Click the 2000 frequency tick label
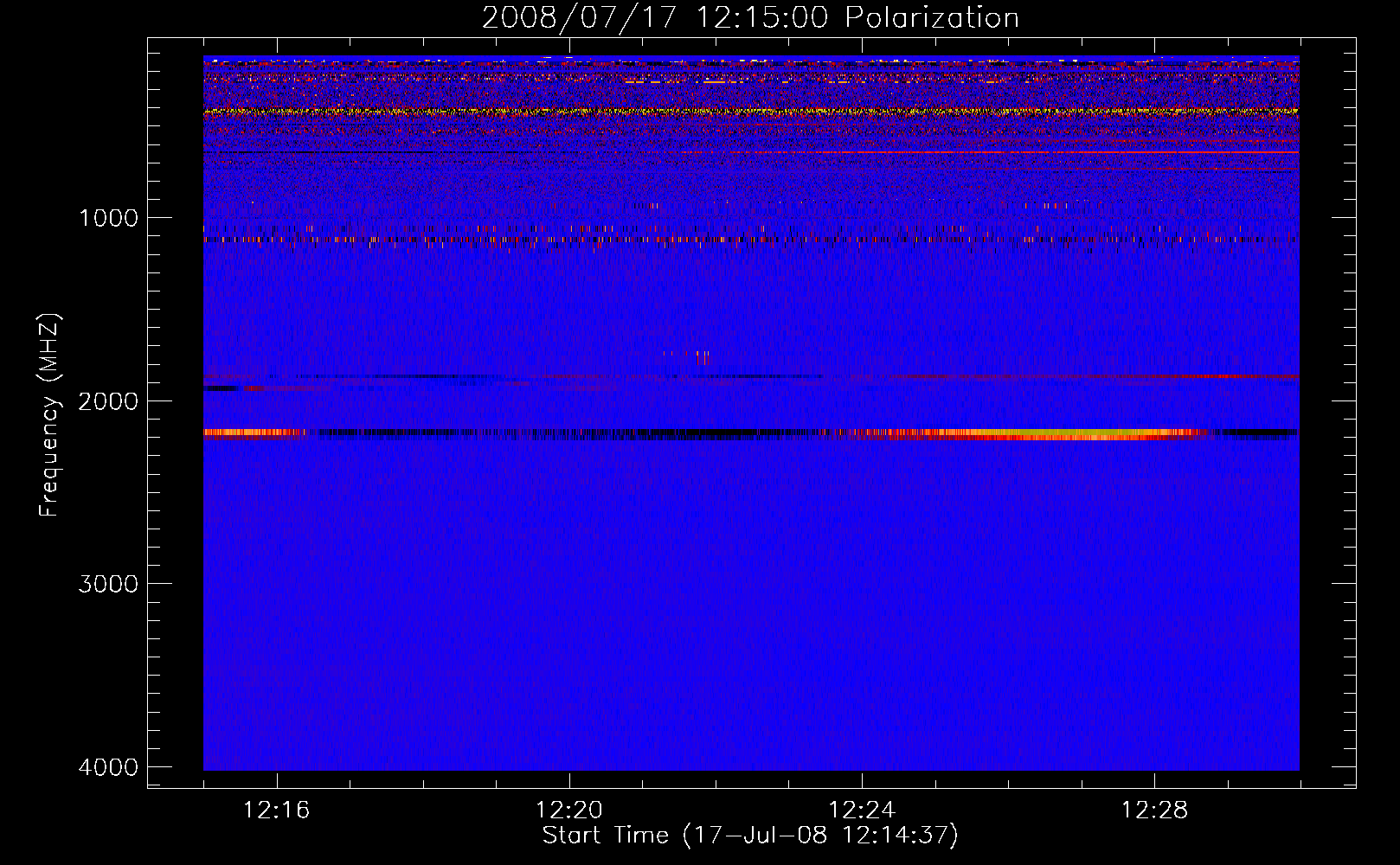Viewport: 1400px width, 865px height. tap(108, 401)
